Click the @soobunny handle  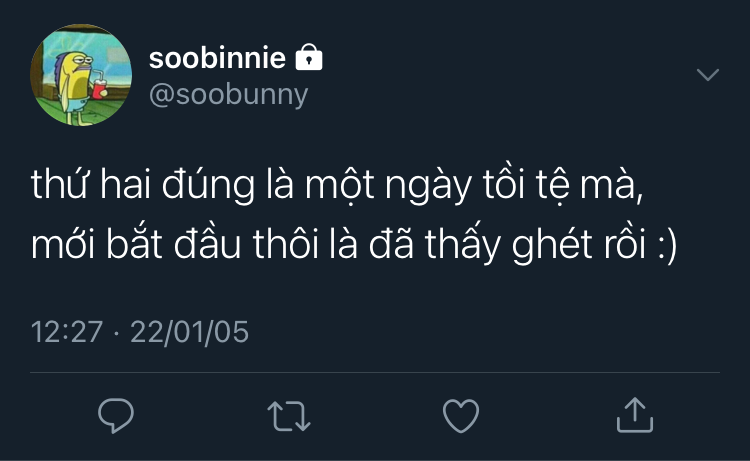pyautogui.click(x=229, y=95)
